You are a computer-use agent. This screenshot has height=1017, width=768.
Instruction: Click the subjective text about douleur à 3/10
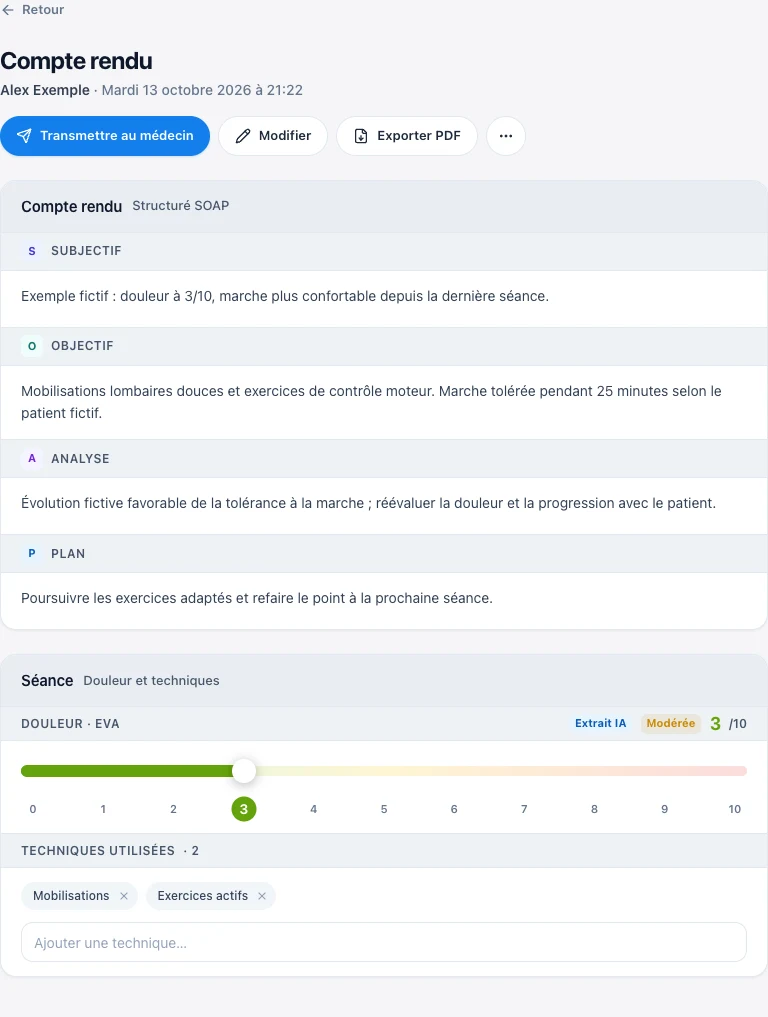(285, 296)
